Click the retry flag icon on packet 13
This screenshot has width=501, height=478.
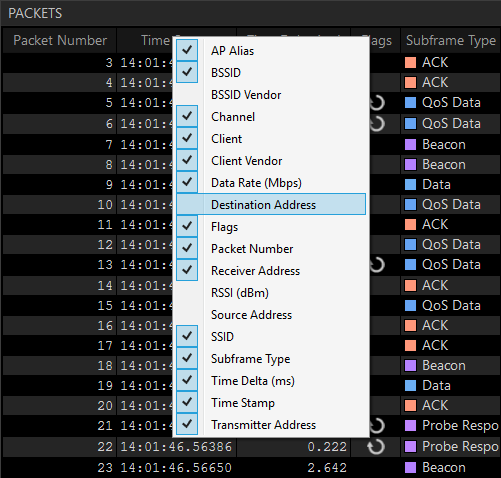[377, 265]
